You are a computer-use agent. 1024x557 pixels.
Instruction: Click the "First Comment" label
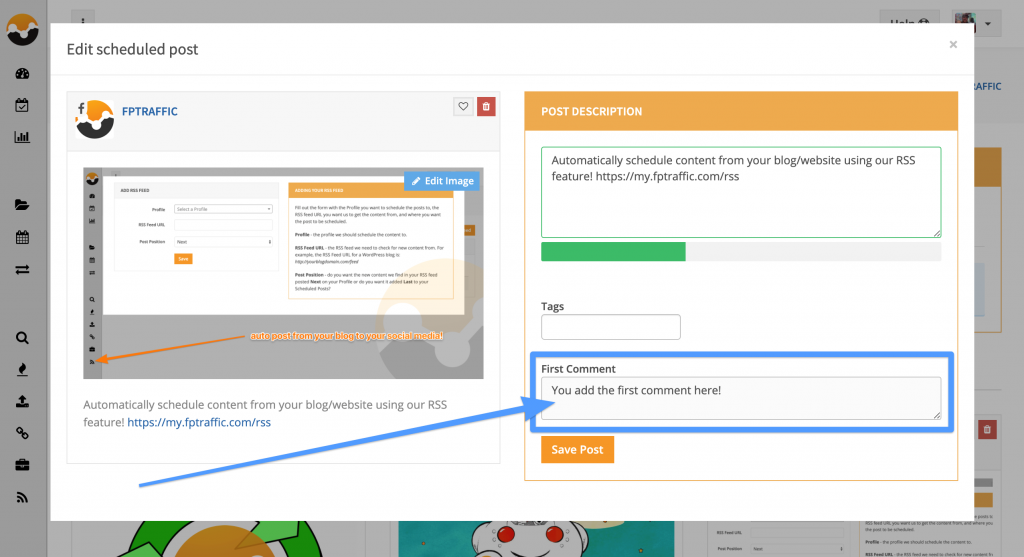coord(578,368)
